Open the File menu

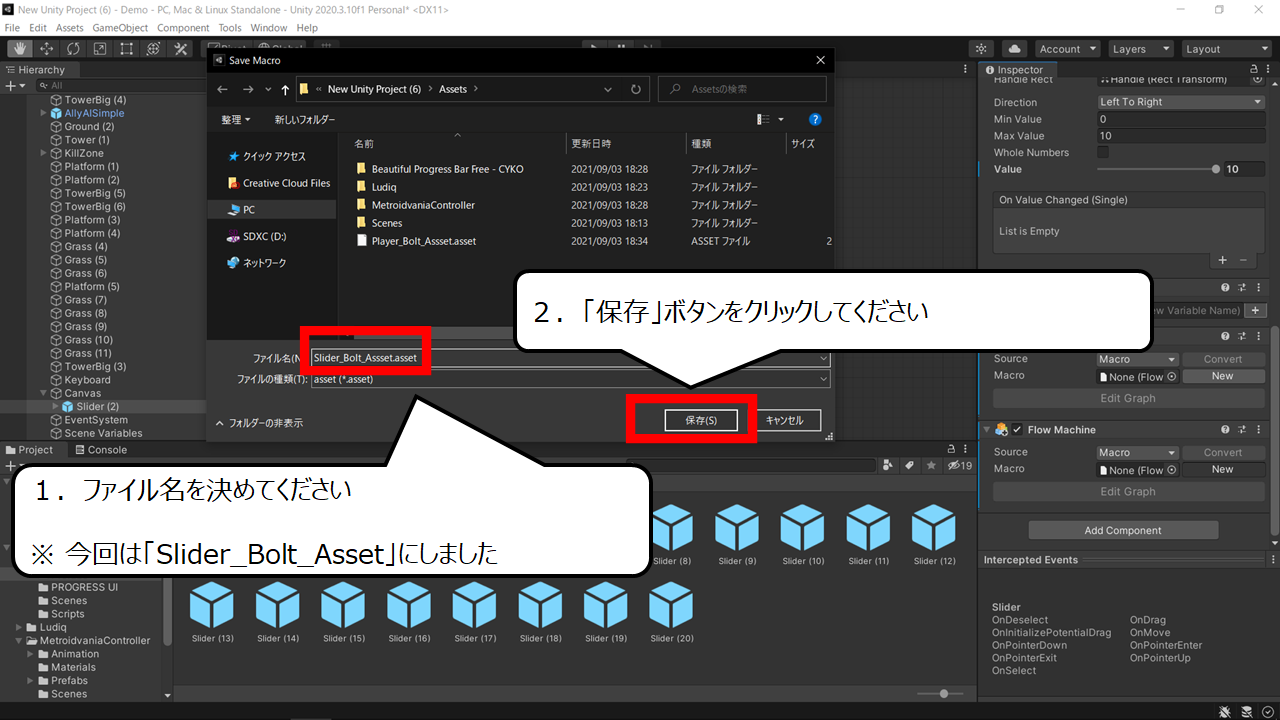(x=12, y=28)
